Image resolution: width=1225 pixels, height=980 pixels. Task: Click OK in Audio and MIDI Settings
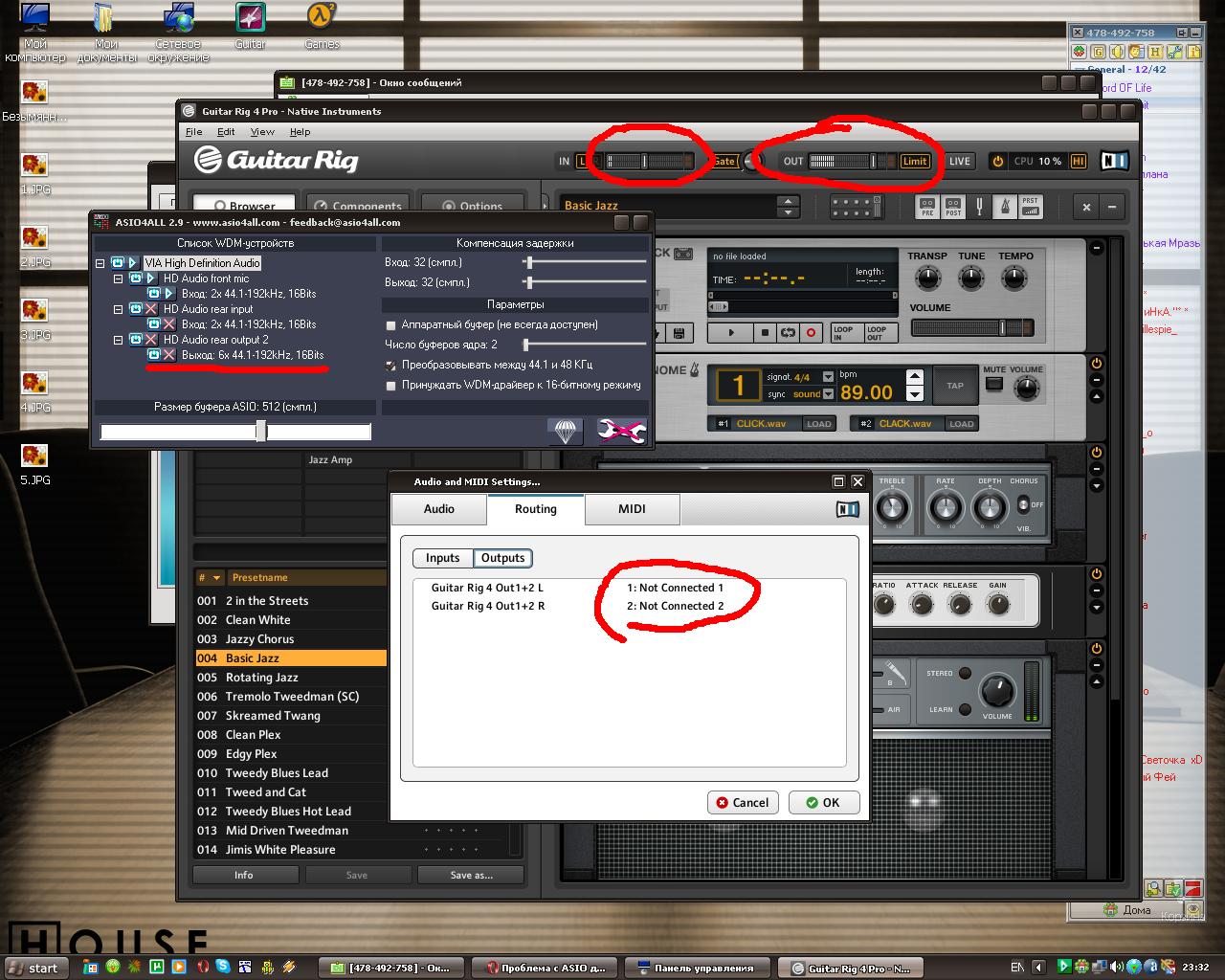(x=824, y=803)
